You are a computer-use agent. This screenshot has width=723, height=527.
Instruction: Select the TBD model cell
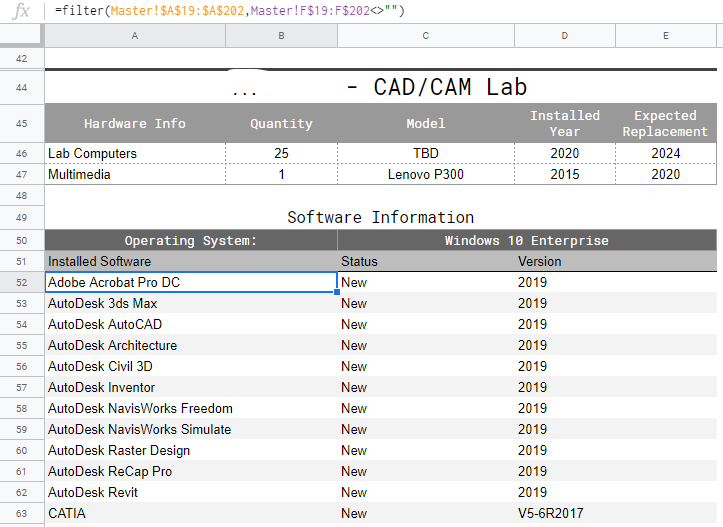[x=426, y=153]
